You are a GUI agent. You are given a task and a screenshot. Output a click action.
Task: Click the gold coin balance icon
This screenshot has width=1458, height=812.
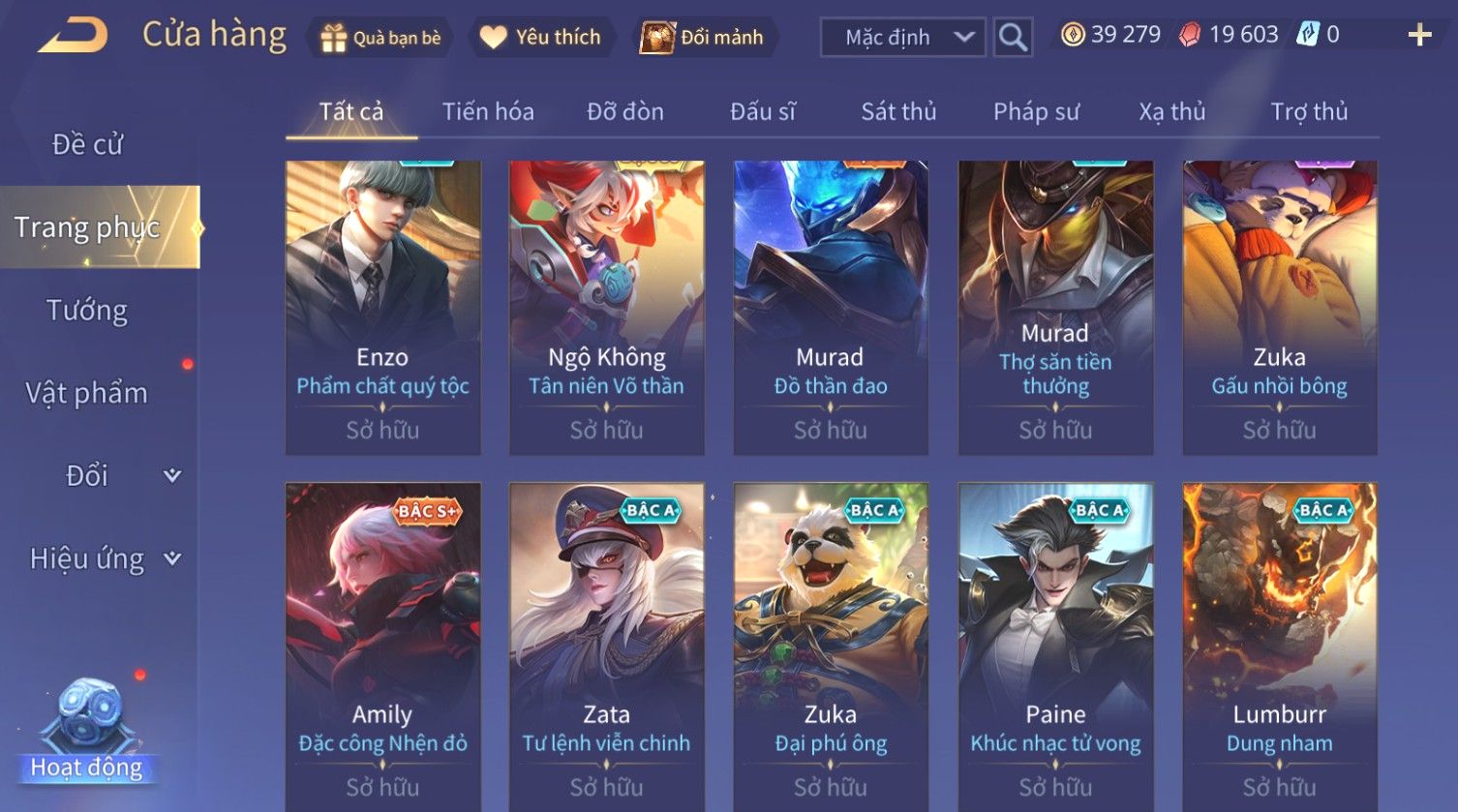(1072, 36)
